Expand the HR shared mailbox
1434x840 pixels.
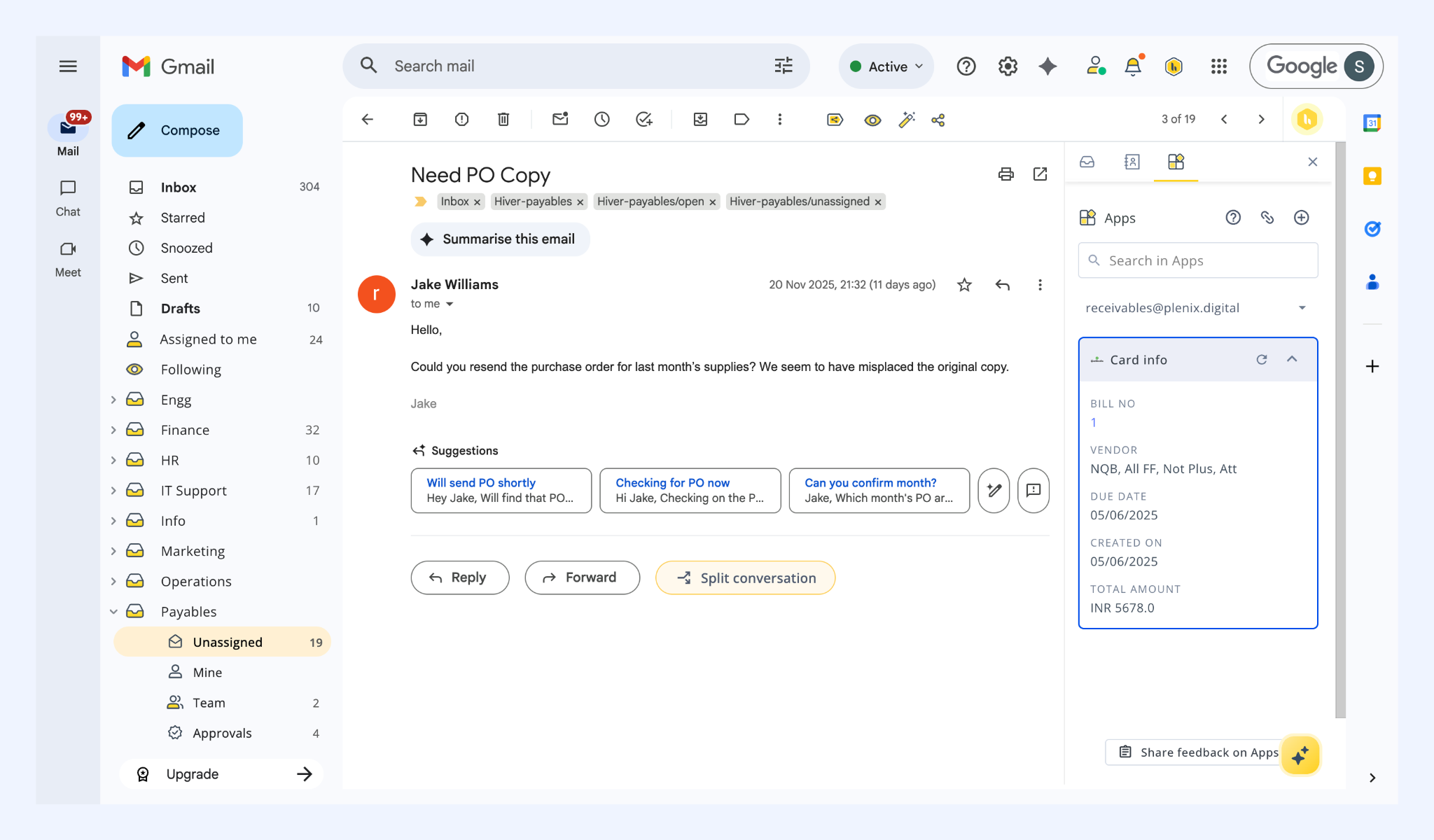[x=113, y=460]
